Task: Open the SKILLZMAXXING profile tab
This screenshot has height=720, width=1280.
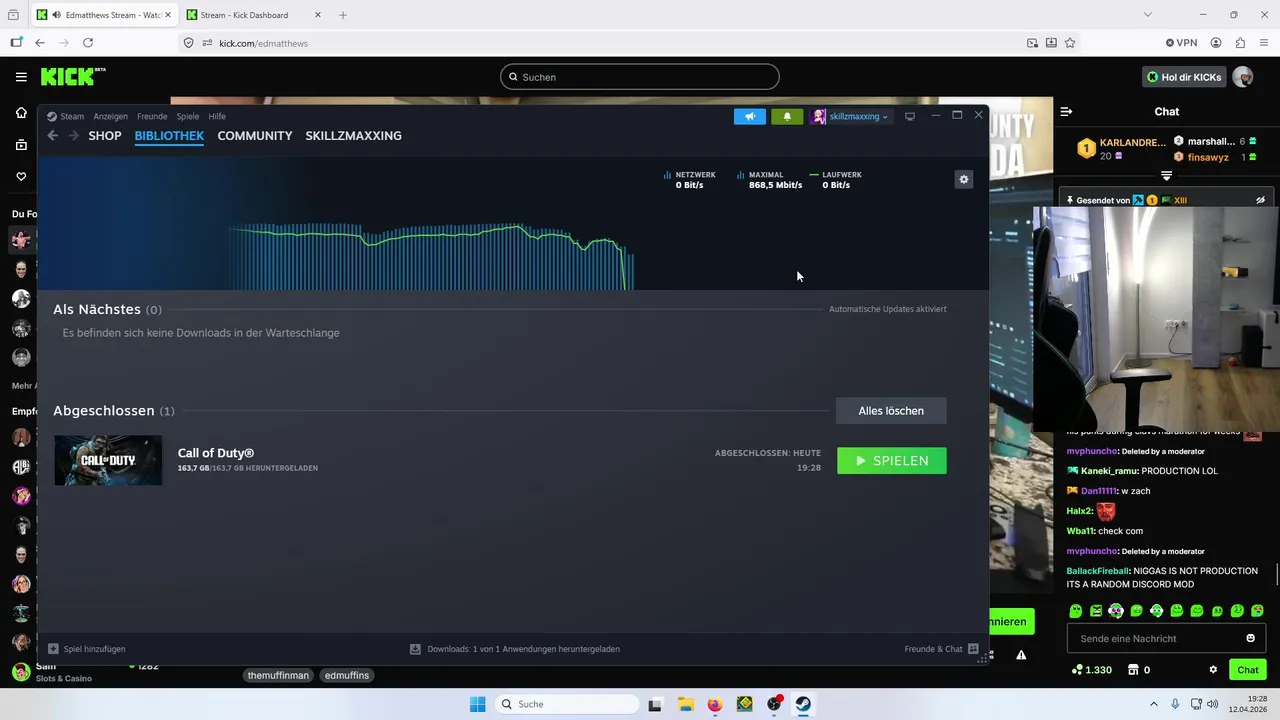Action: pyautogui.click(x=353, y=136)
